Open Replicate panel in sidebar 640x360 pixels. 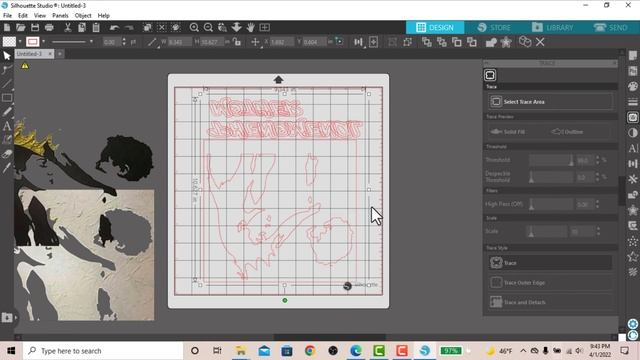(633, 226)
